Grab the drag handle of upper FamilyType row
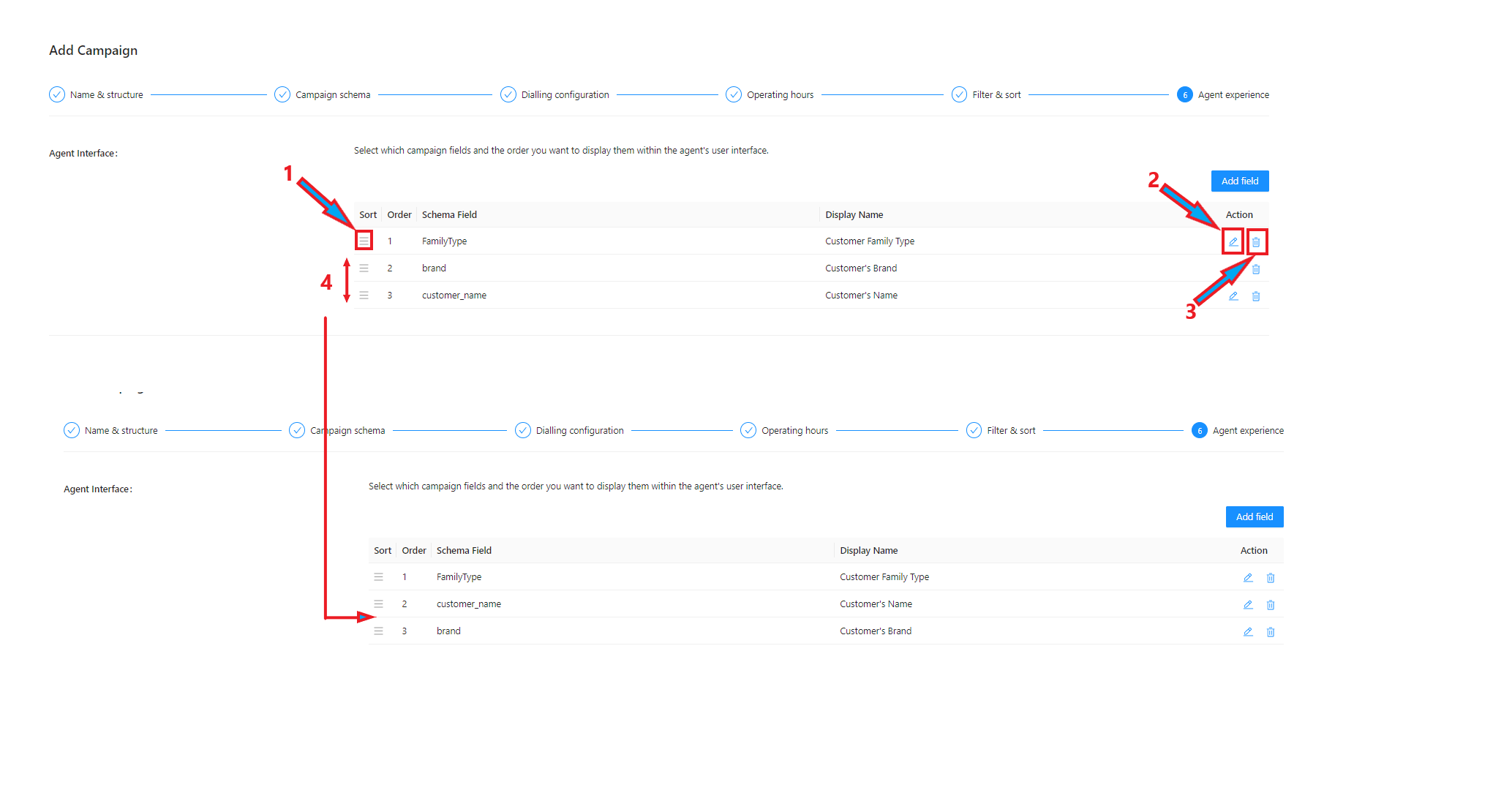The width and height of the screenshot is (1493, 812). [x=364, y=241]
